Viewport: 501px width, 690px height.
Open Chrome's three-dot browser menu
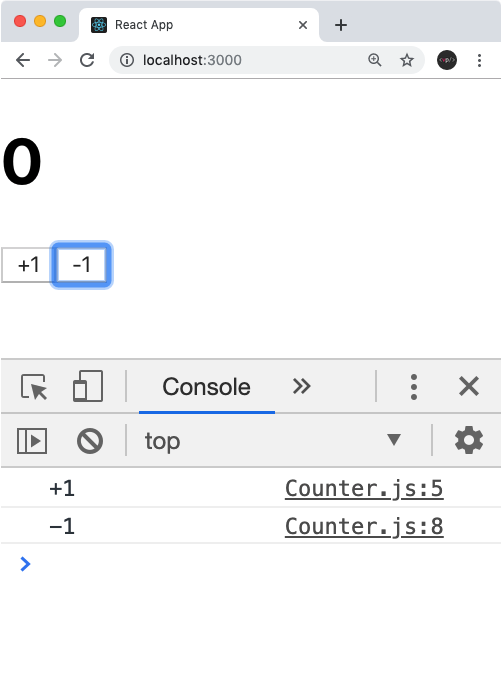pos(479,60)
